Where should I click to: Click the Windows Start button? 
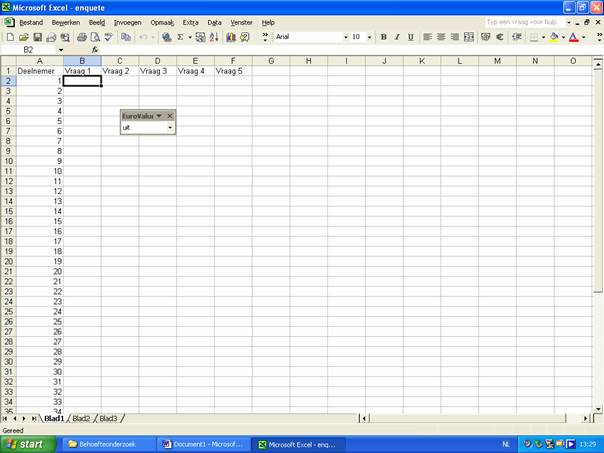pyautogui.click(x=28, y=444)
